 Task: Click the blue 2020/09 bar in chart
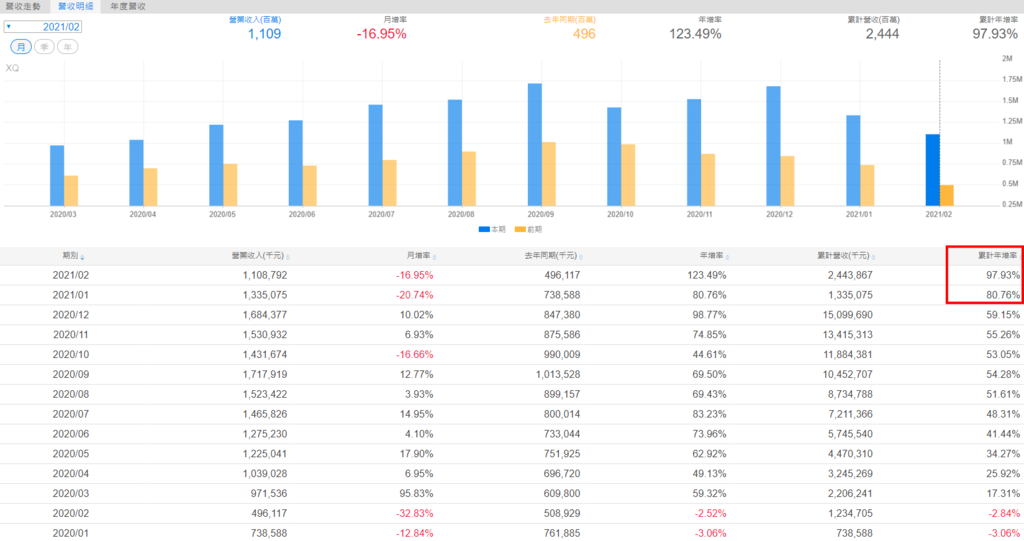coord(535,144)
